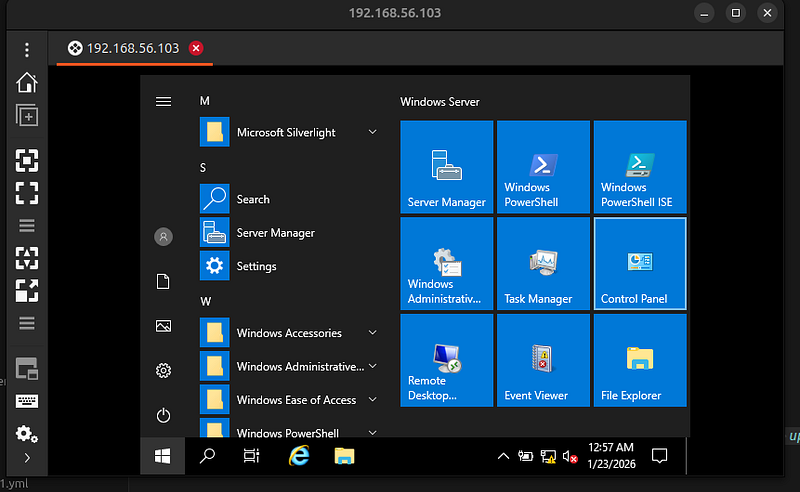Open Settings gear in Start menu rail
The width and height of the screenshot is (800, 492).
[x=163, y=371]
